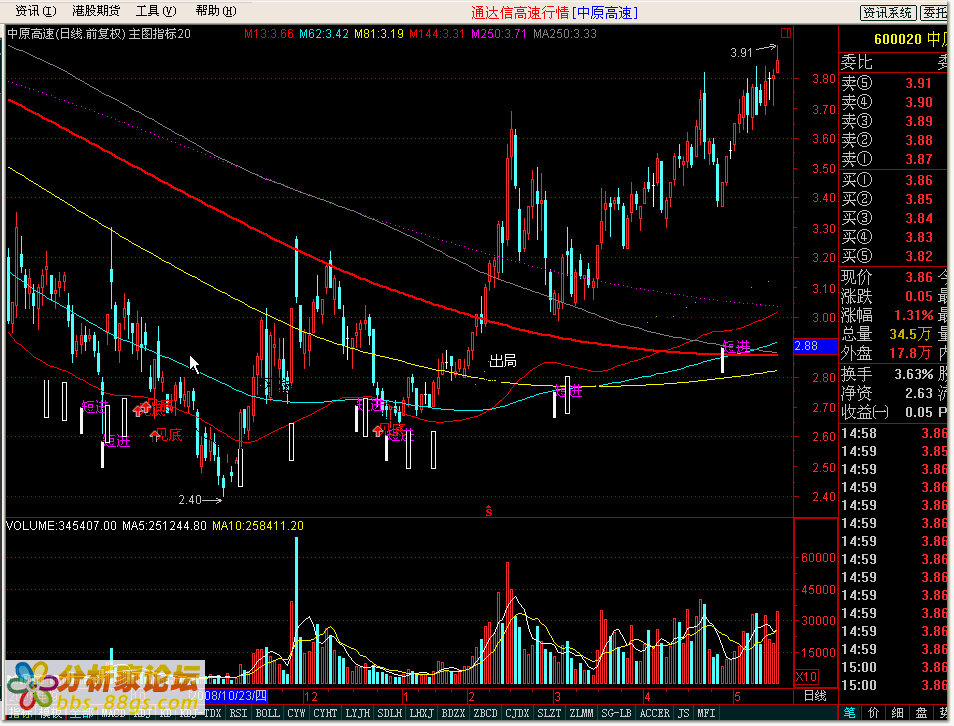Select the MFI indicator tab
This screenshot has height=726, width=954.
(x=706, y=713)
